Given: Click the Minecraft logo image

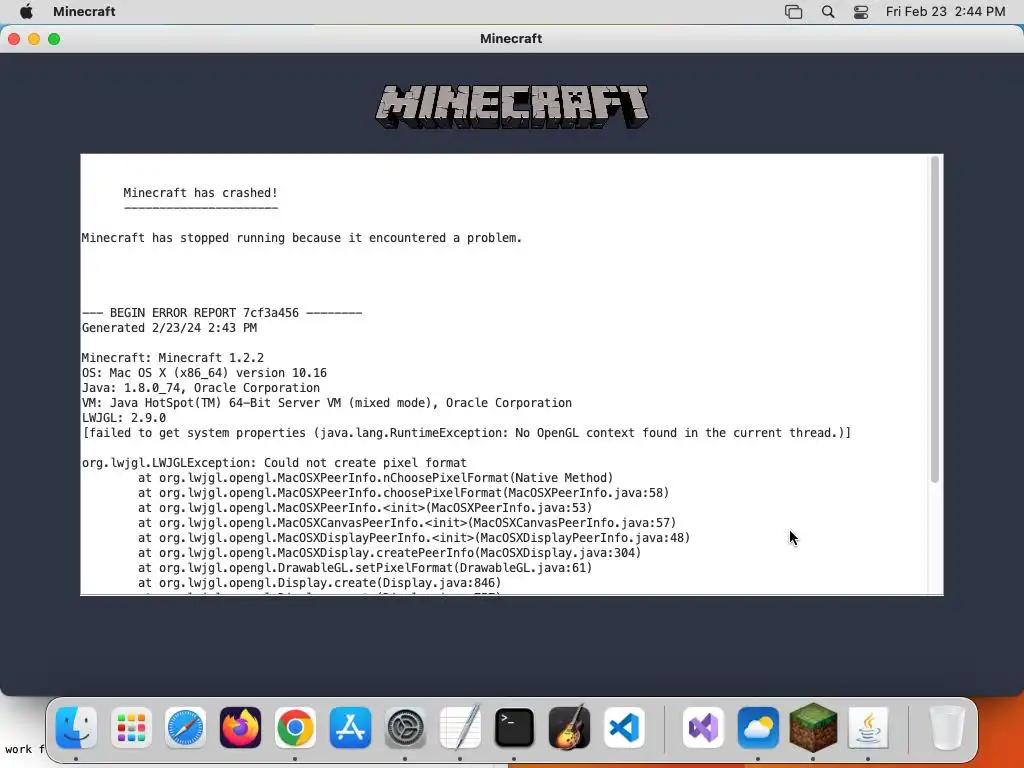Looking at the screenshot, I should [x=511, y=106].
